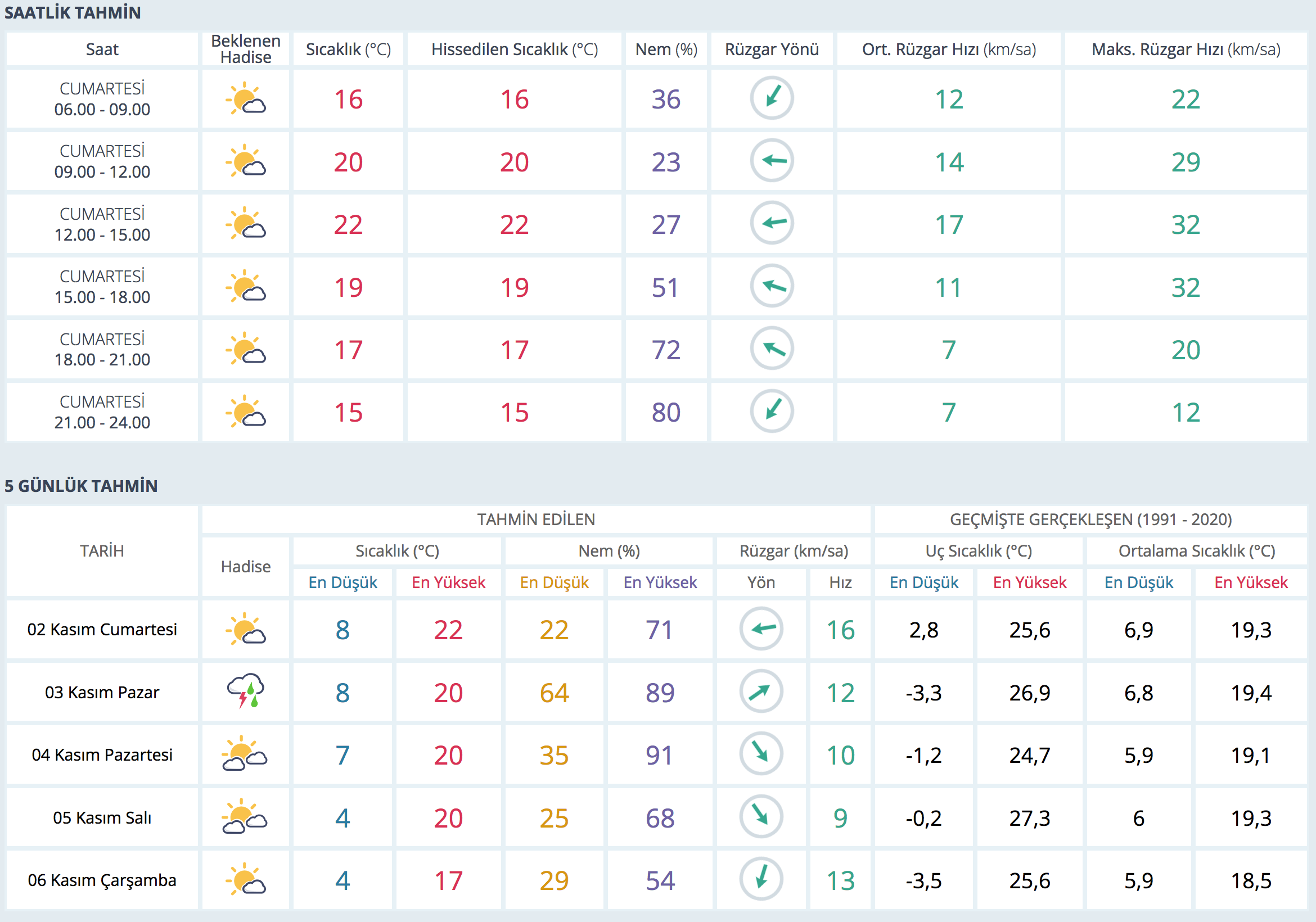Click wind direction icon for 06 Kasım Çarşamba
The width and height of the screenshot is (1316, 922).
click(x=760, y=879)
